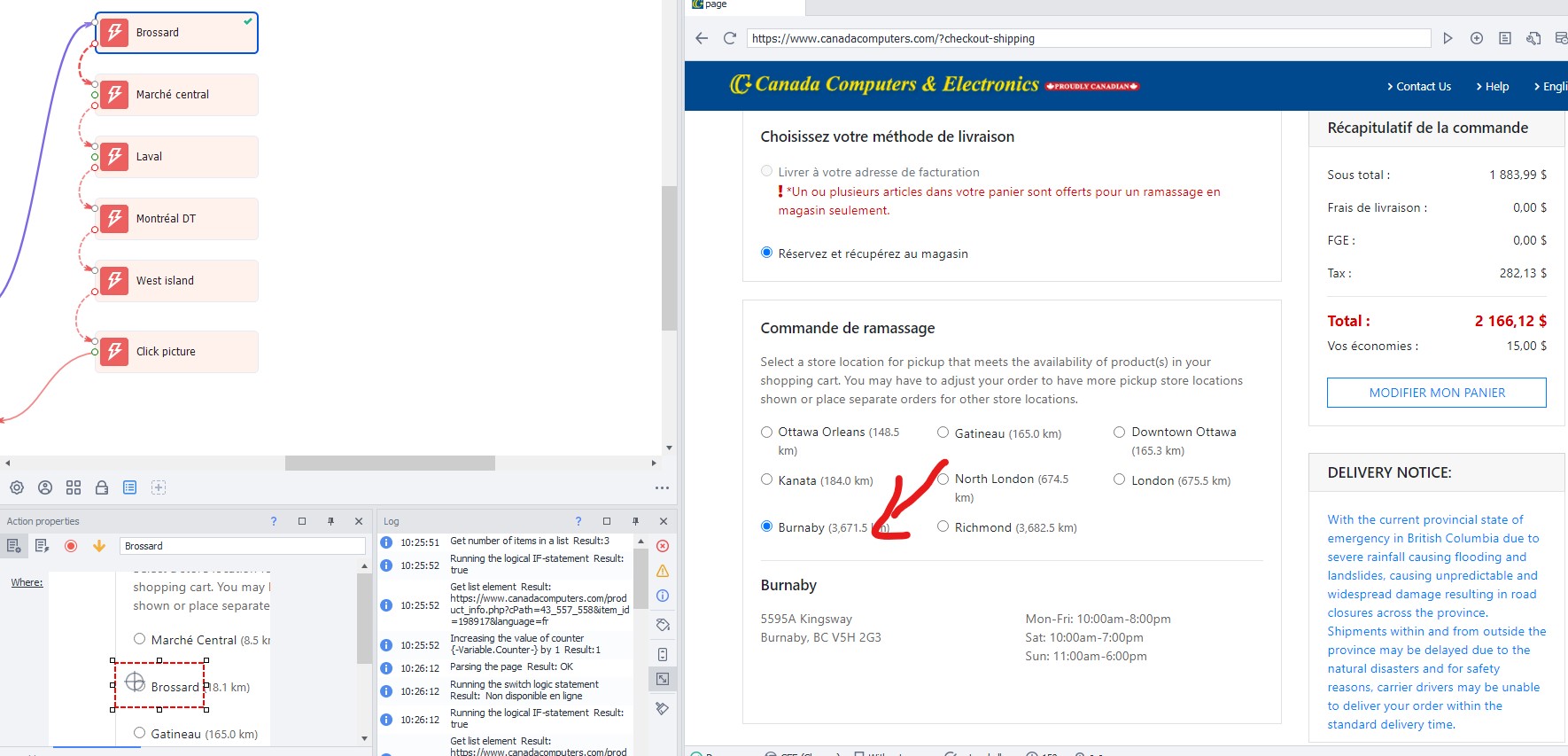Click Marché Central radio in the Action properties preview
This screenshot has height=756, width=1568.
coord(140,639)
